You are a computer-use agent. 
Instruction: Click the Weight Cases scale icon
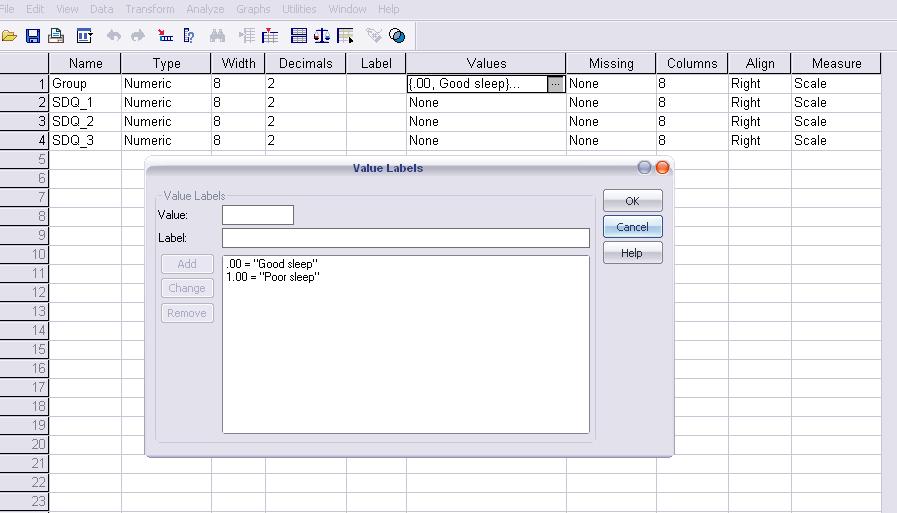click(x=322, y=36)
